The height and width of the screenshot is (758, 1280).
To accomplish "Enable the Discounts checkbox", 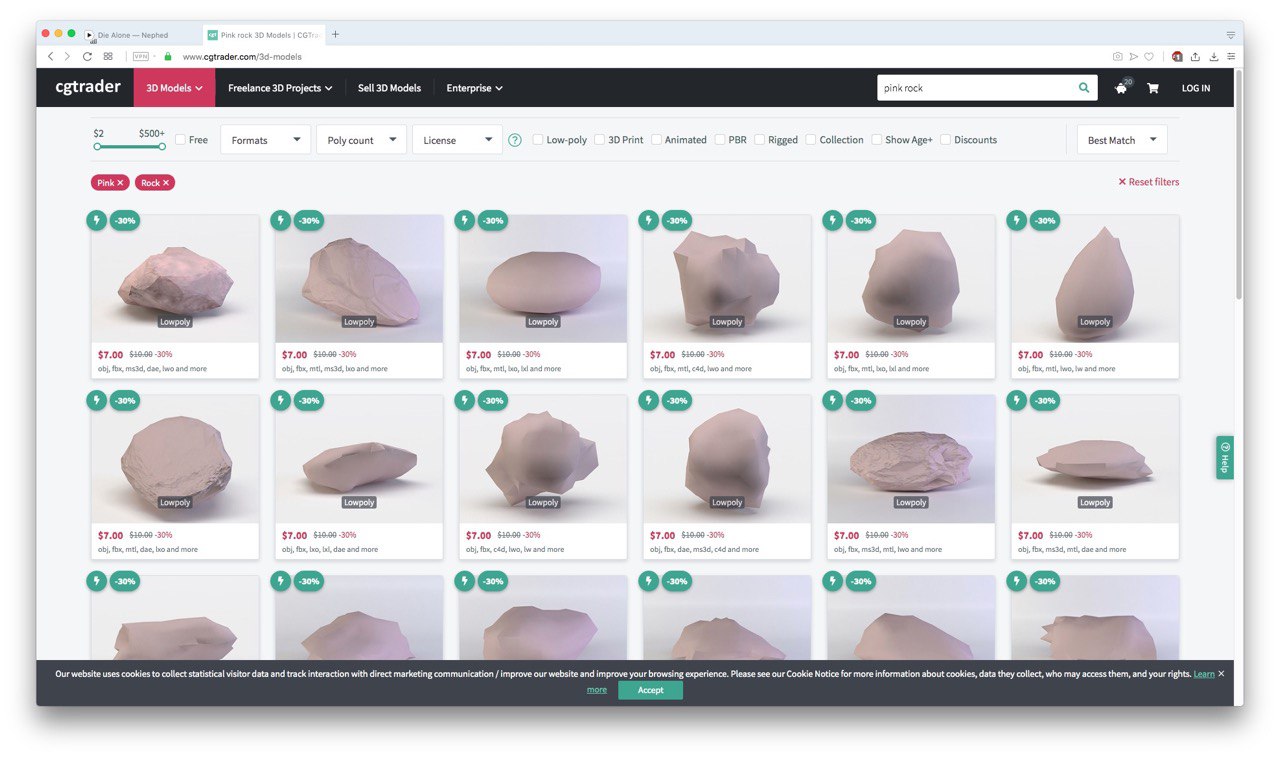I will click(946, 140).
